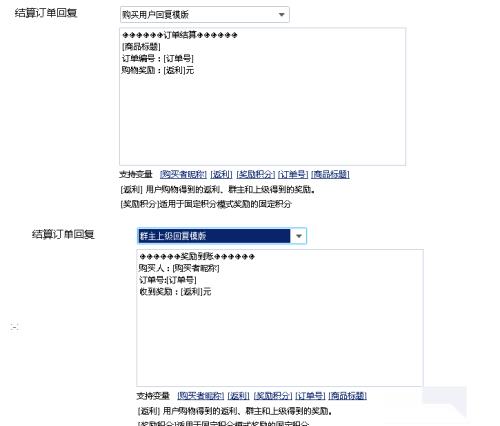
Task: Insert [商品标题] variable in the lower section
Action: click(348, 396)
